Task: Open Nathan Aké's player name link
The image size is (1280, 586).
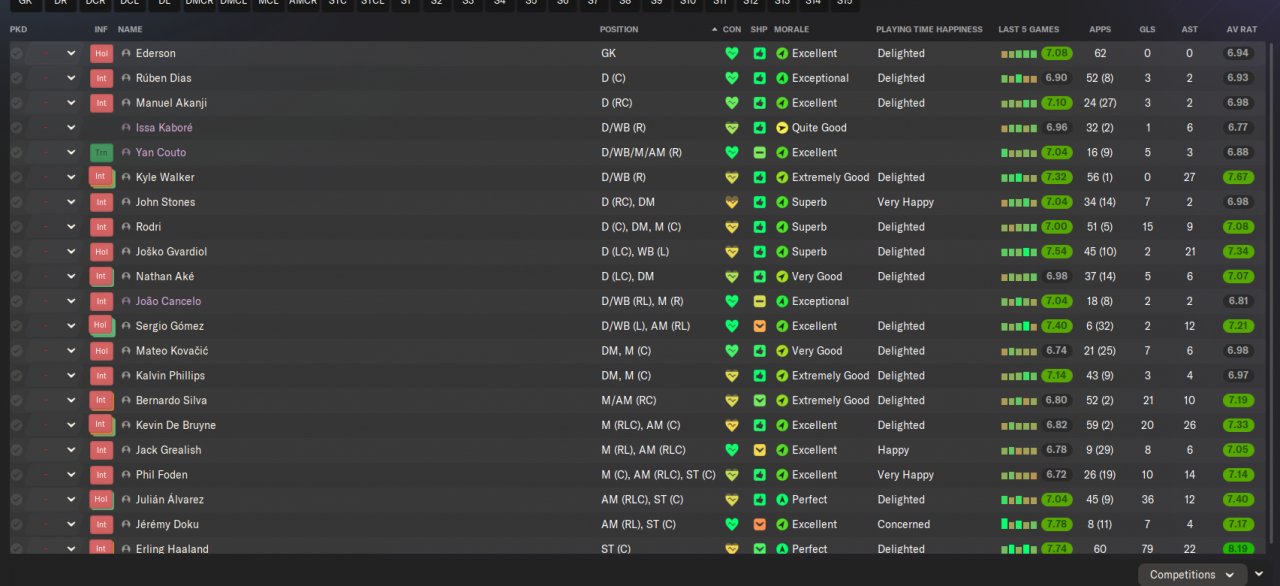Action: (x=165, y=276)
